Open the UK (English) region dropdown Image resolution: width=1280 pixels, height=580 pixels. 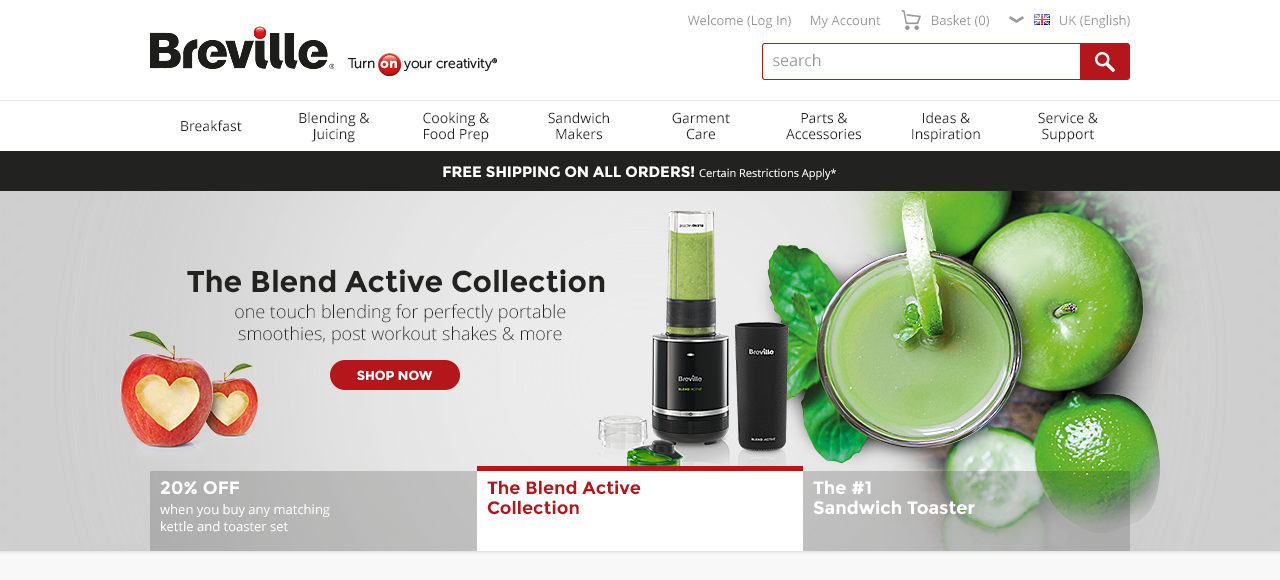coord(1094,20)
